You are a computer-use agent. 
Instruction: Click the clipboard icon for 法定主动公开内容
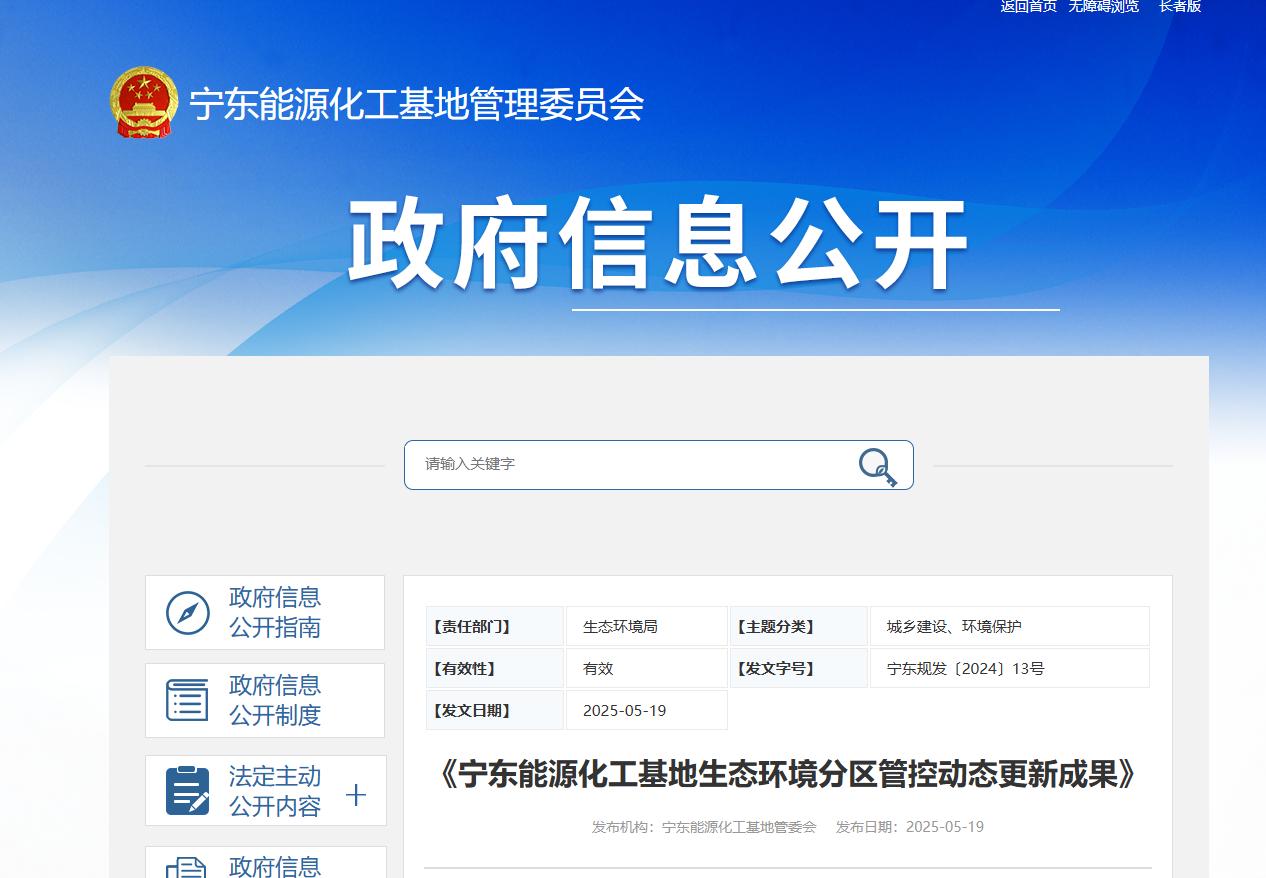click(x=187, y=791)
